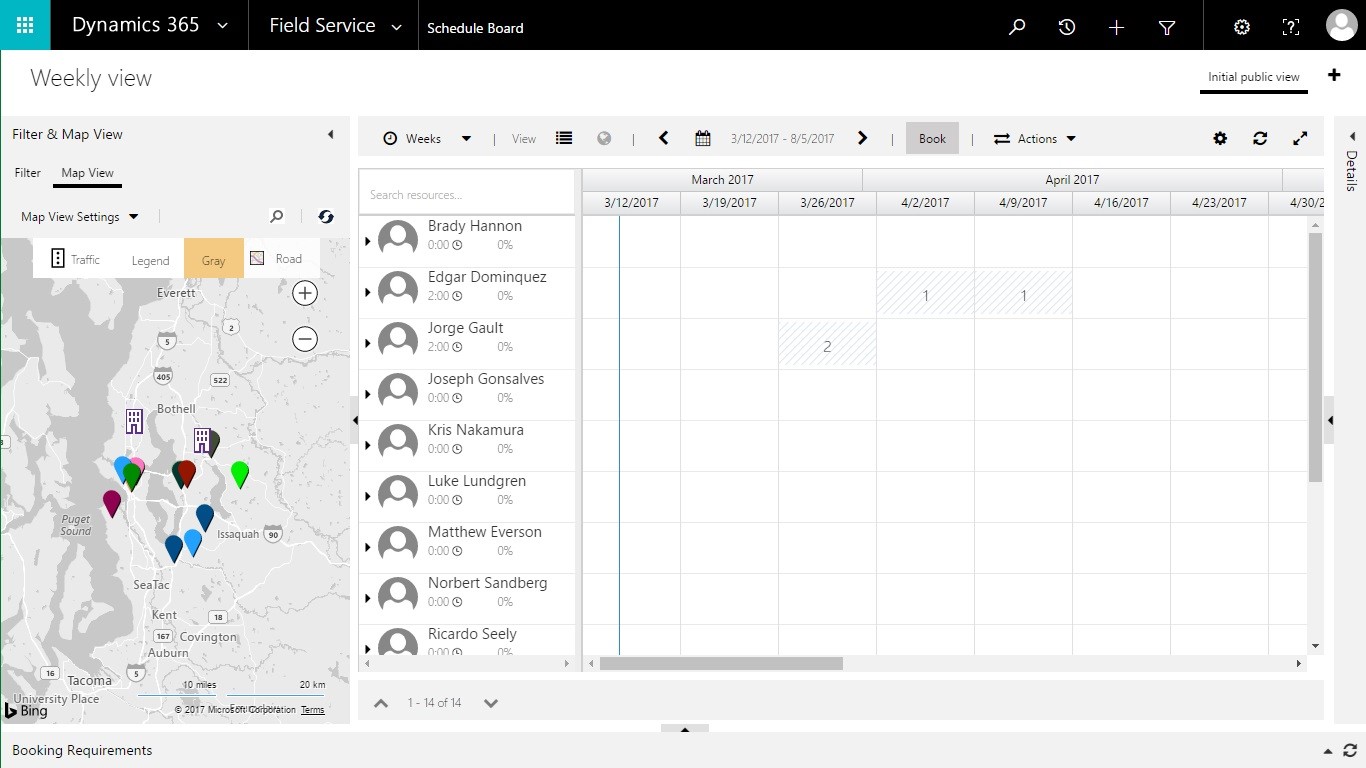Select the Initial public view tab

(1253, 77)
